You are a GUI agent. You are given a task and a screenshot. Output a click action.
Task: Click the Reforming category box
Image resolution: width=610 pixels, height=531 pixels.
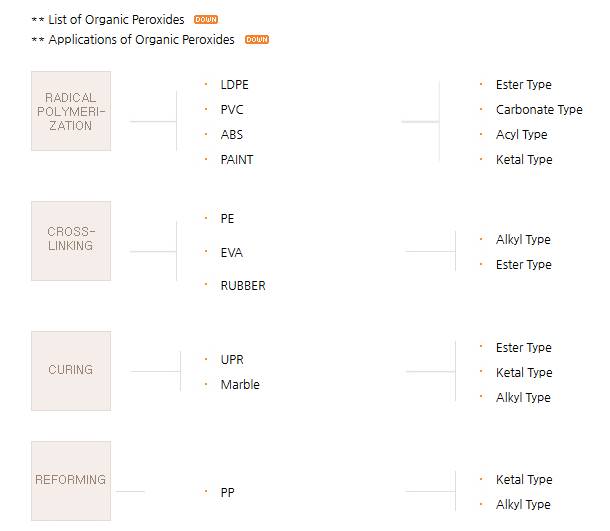[71, 481]
